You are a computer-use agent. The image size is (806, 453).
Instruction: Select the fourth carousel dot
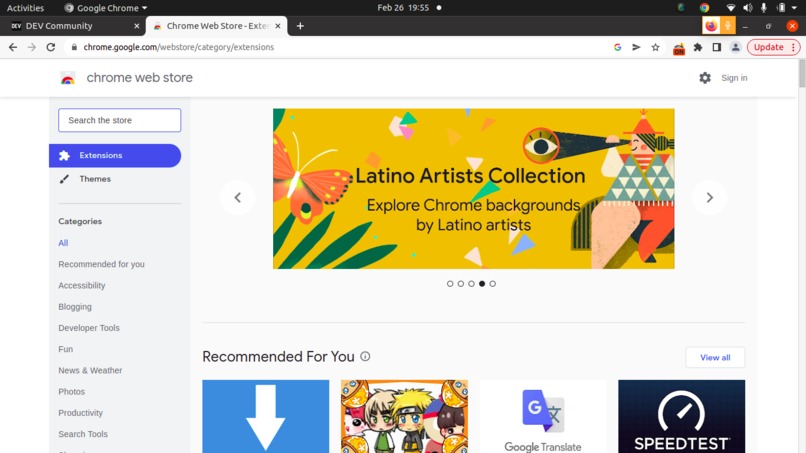pos(482,284)
